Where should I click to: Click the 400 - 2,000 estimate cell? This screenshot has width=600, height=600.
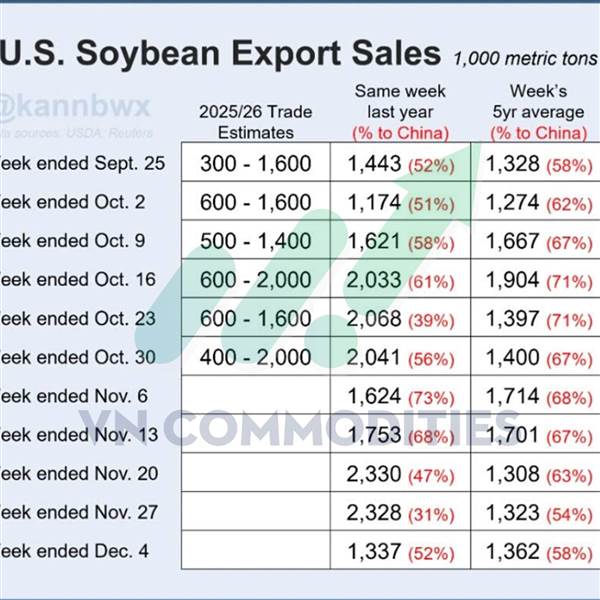[x=256, y=358]
